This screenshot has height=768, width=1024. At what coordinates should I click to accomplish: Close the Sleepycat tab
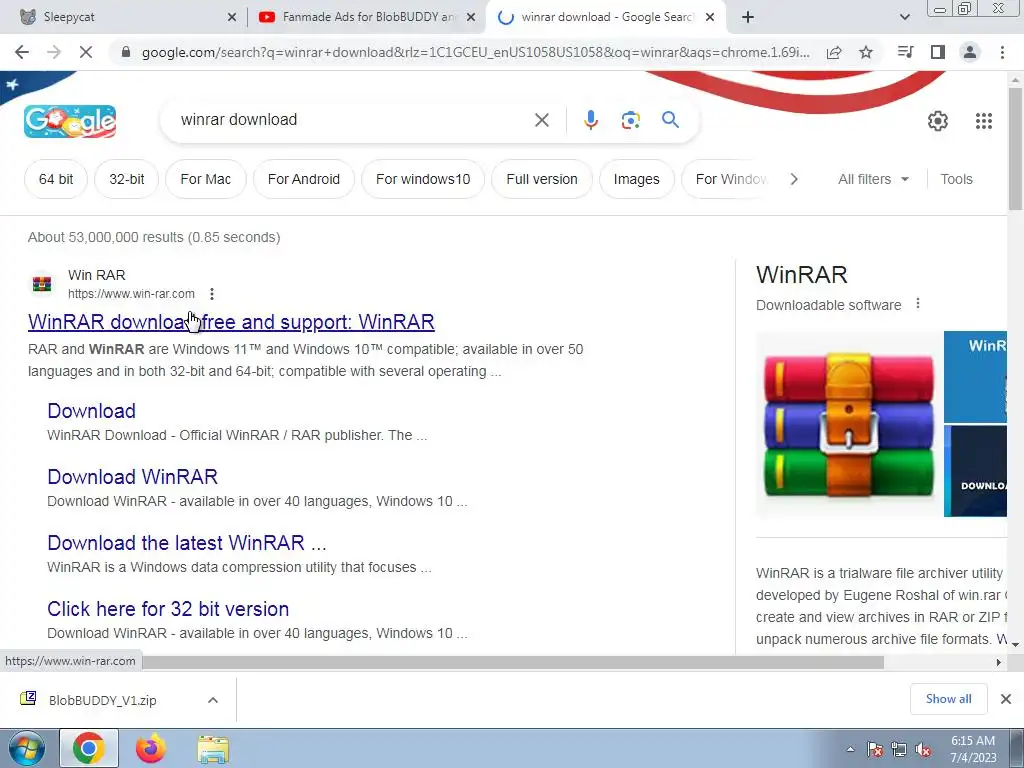[x=232, y=18]
